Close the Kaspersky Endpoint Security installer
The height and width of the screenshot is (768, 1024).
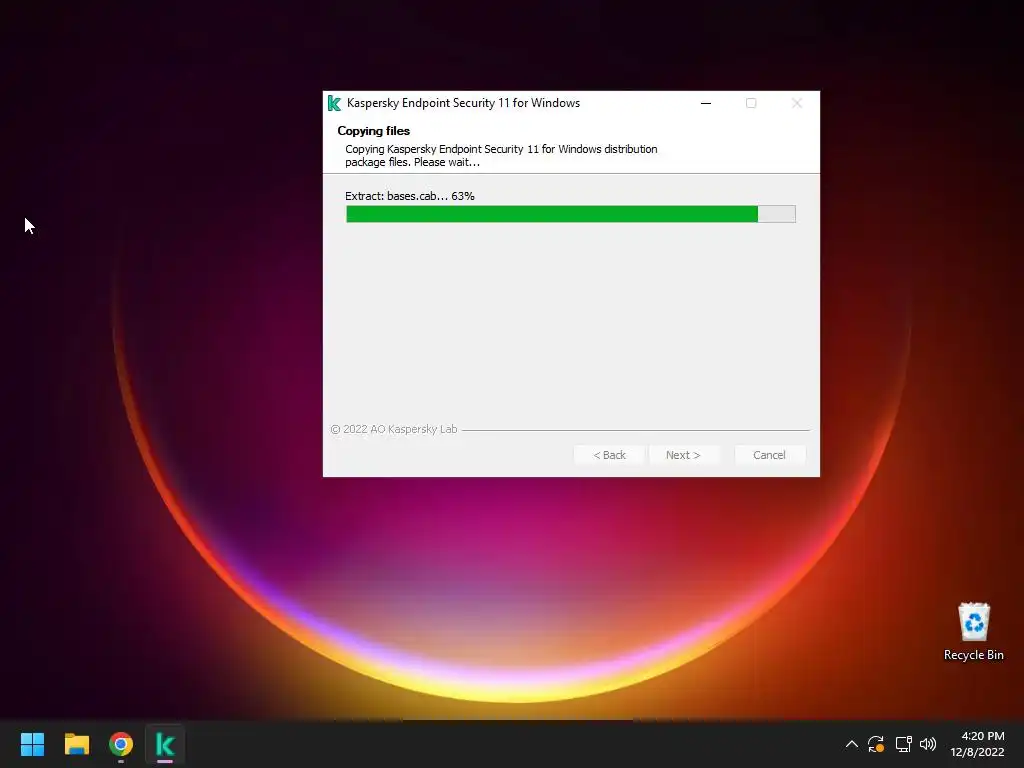coord(797,103)
